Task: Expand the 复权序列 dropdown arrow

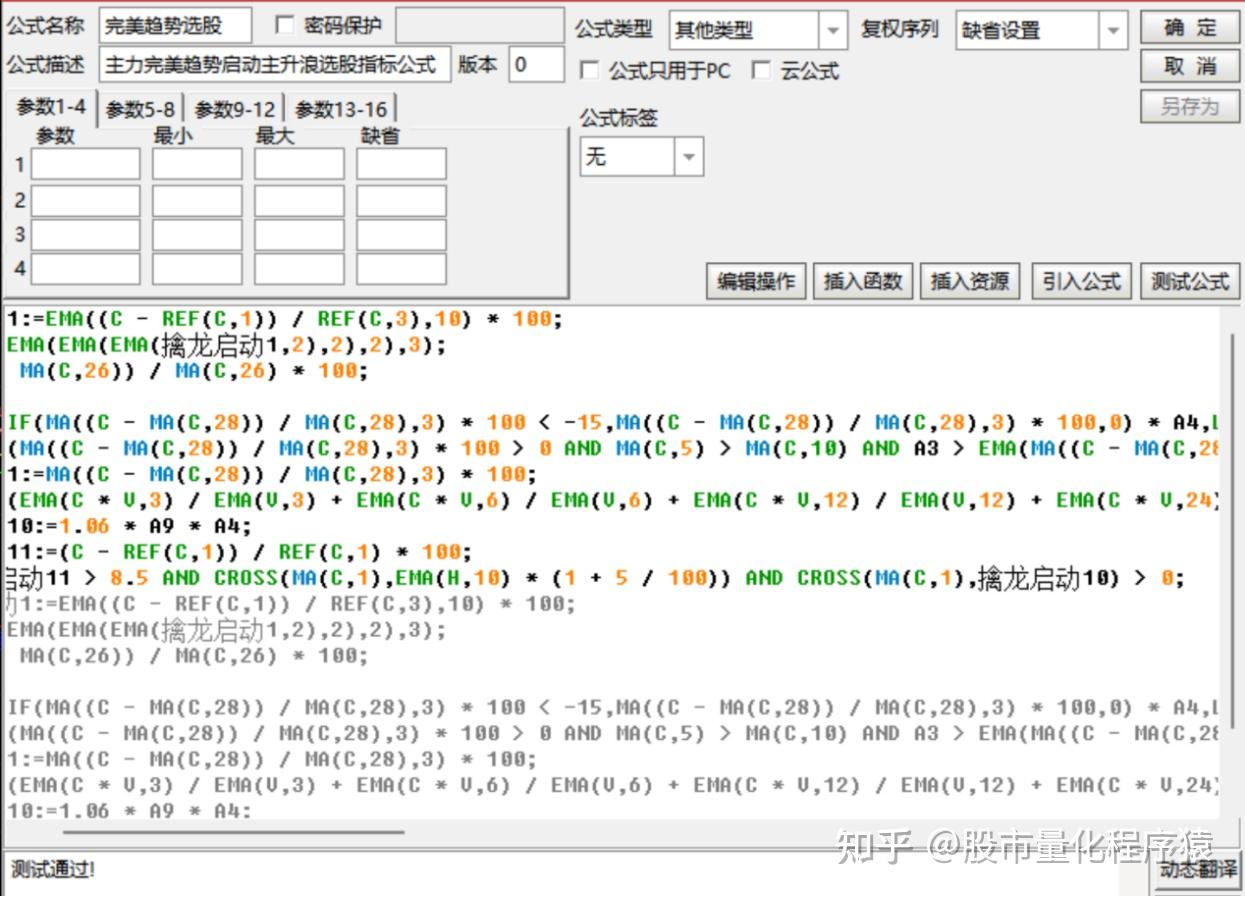Action: coord(1114,31)
